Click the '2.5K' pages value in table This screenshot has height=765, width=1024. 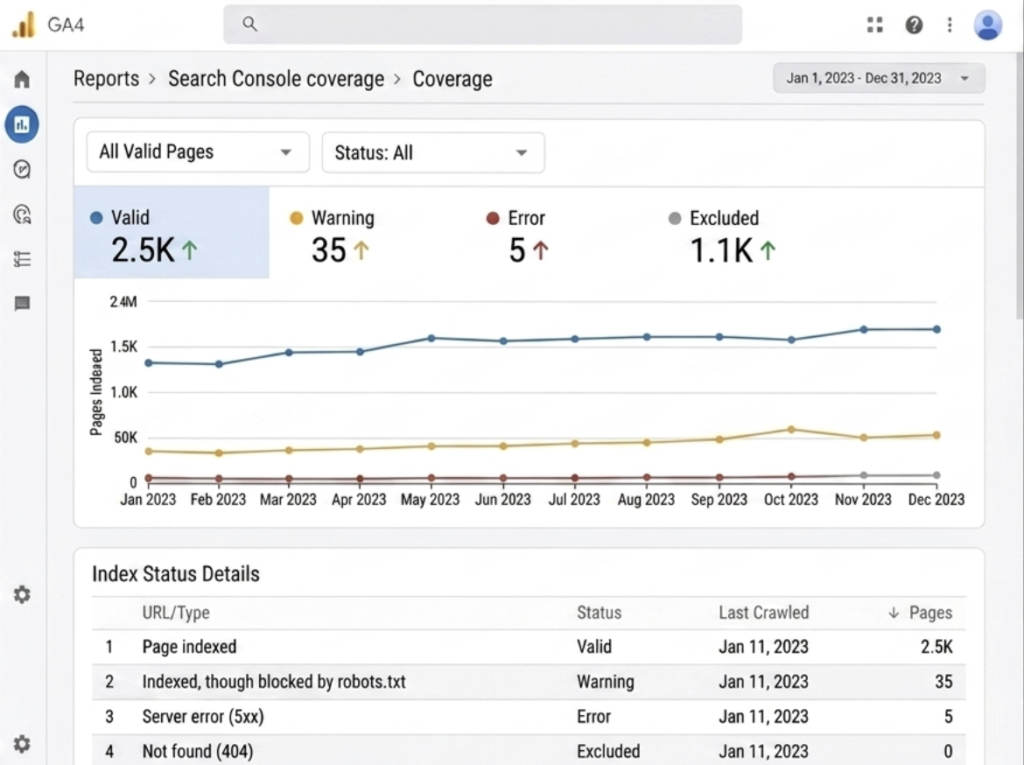click(x=936, y=647)
